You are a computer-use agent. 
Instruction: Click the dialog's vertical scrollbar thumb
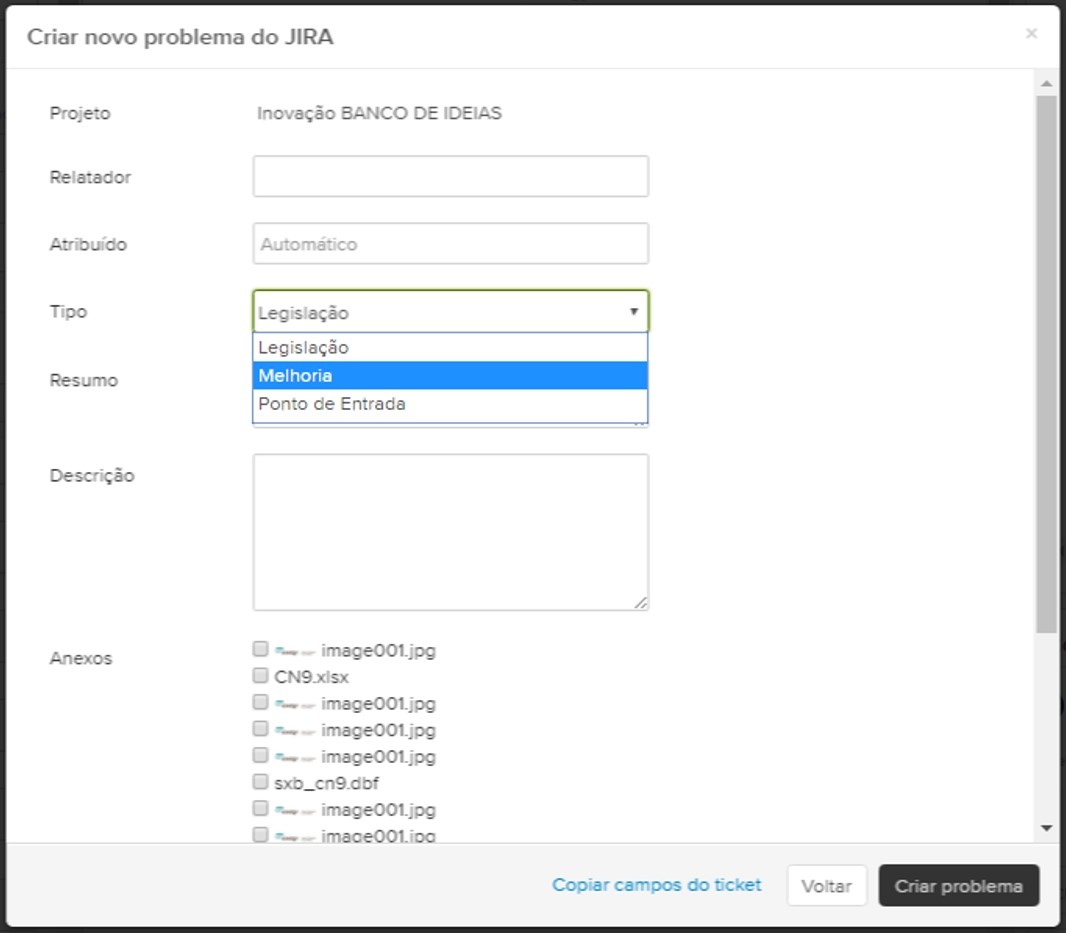tap(1046, 360)
